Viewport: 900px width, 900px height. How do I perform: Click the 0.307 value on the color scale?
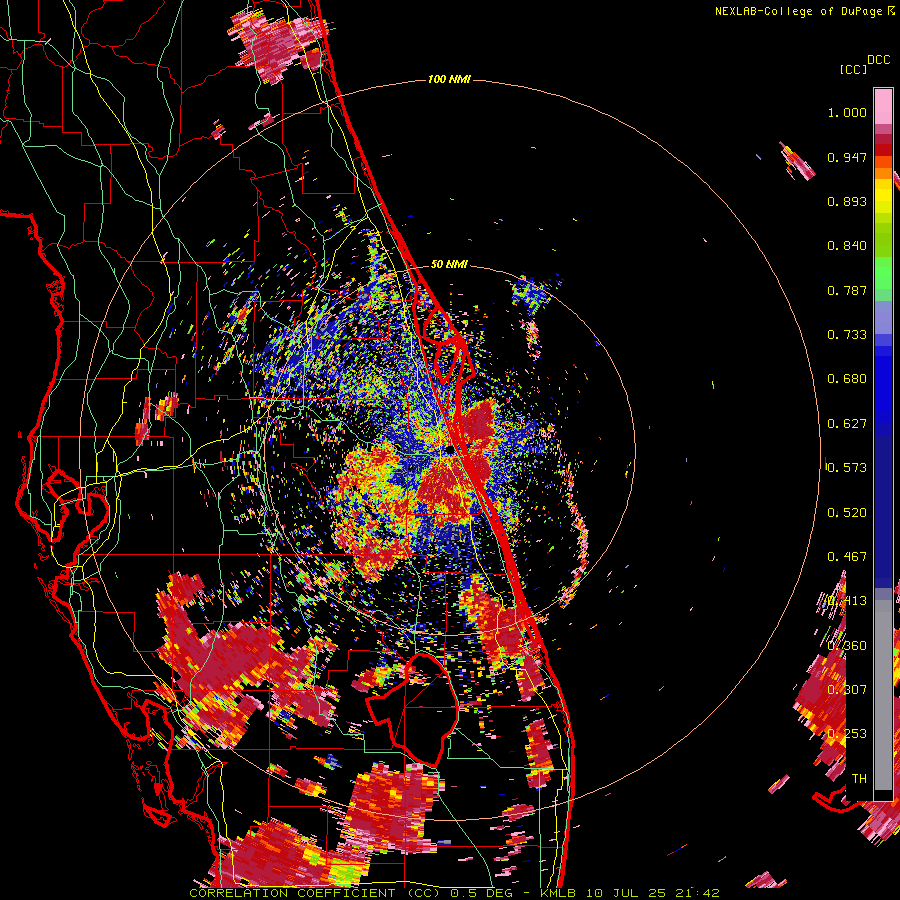(x=847, y=690)
